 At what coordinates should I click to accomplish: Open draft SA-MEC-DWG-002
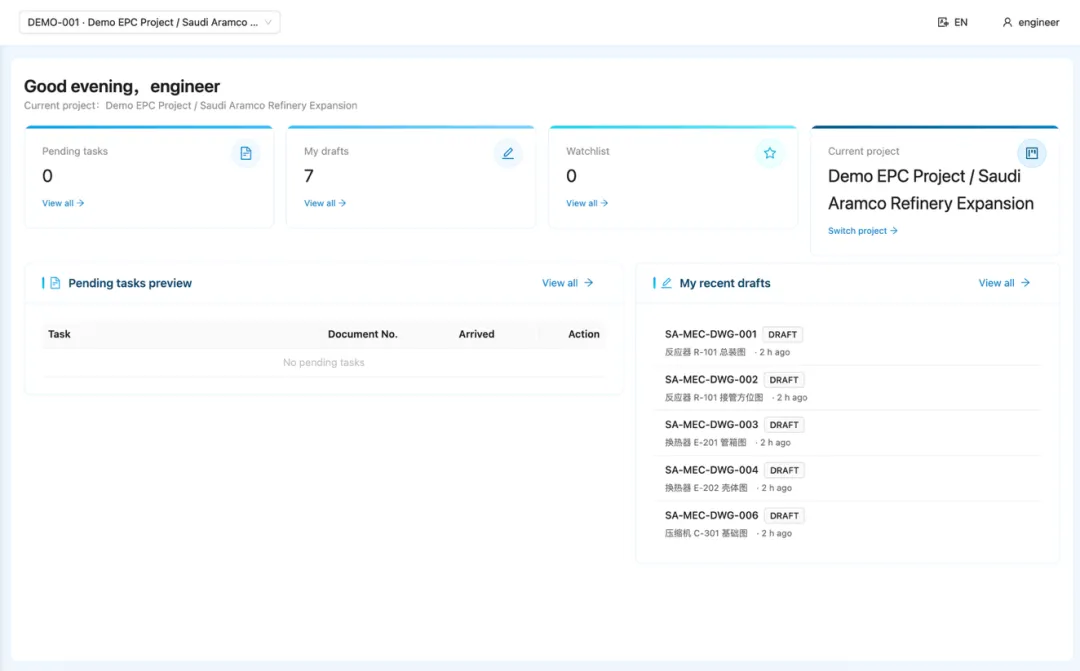tap(711, 380)
